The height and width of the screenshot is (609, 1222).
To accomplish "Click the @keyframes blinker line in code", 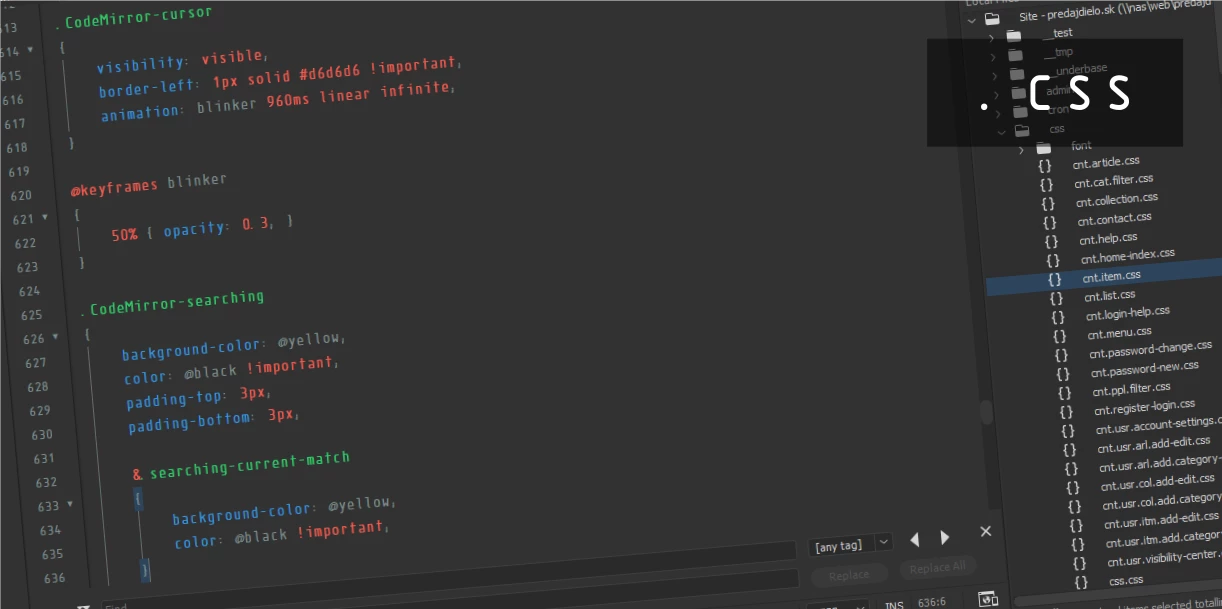I will [148, 184].
